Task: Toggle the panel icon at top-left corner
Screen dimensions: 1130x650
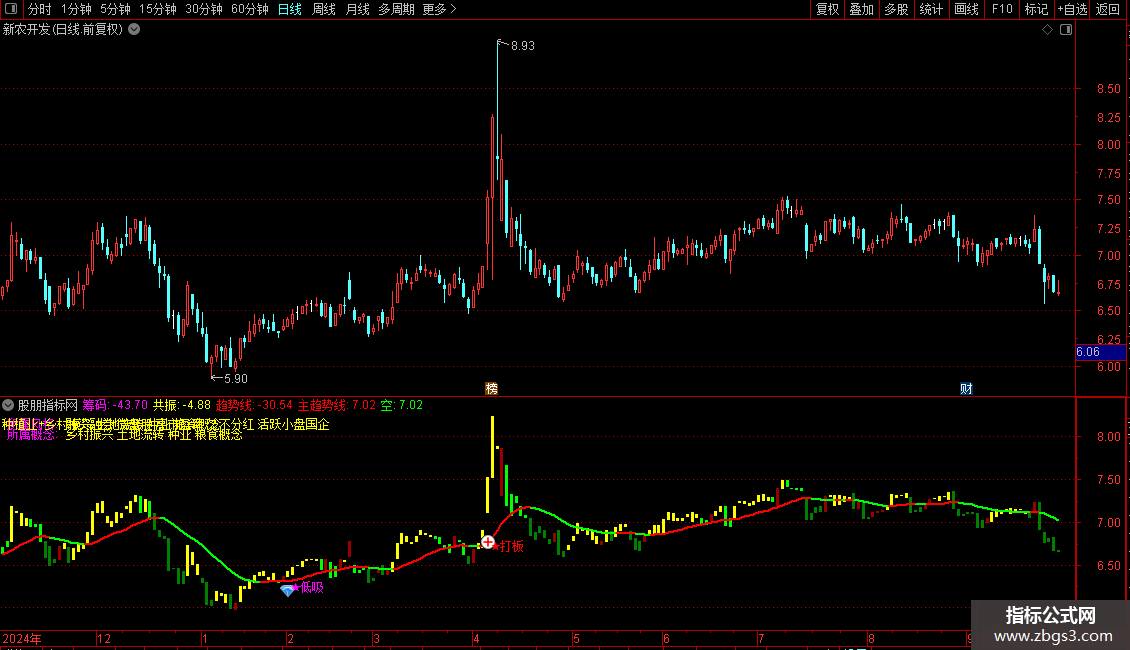Action: 11,9
